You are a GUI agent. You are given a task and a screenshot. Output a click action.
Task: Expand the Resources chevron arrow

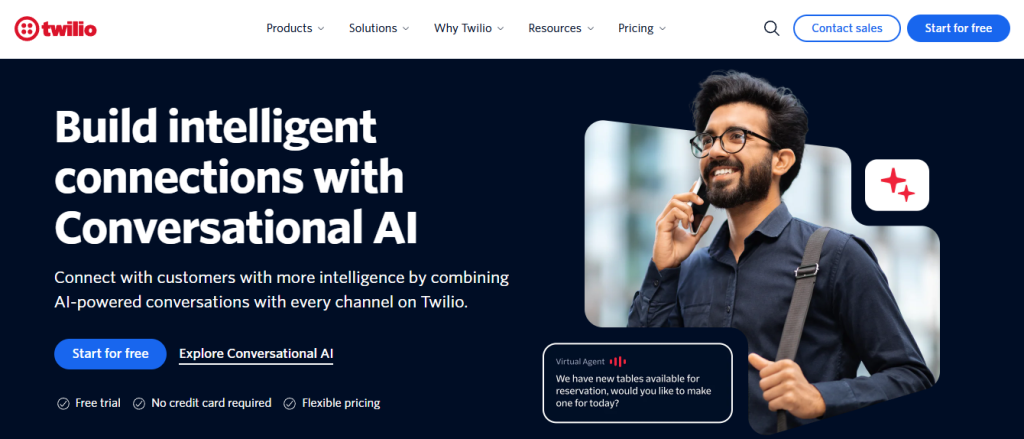590,29
